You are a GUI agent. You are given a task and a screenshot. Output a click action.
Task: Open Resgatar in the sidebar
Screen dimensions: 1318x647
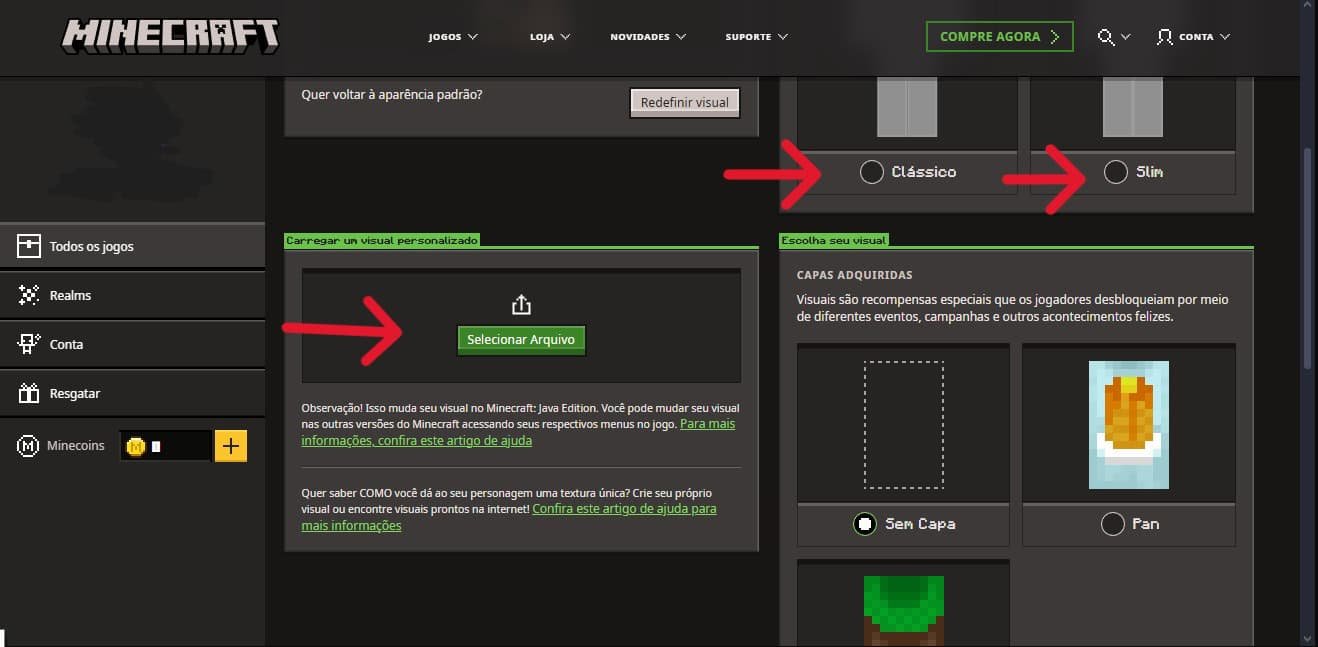(132, 393)
